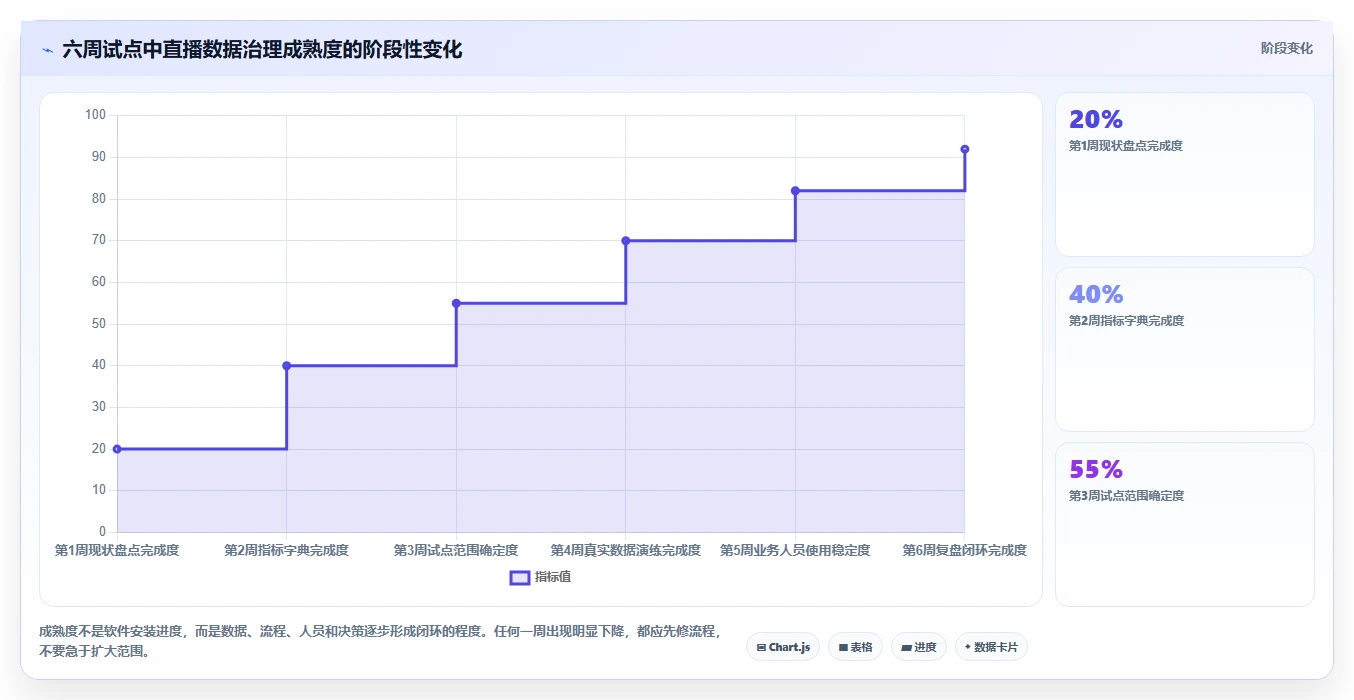Screen dimensions: 1354x700
Task: Click x-axis label 第5周业务人员使用稳定度
Action: (x=795, y=550)
